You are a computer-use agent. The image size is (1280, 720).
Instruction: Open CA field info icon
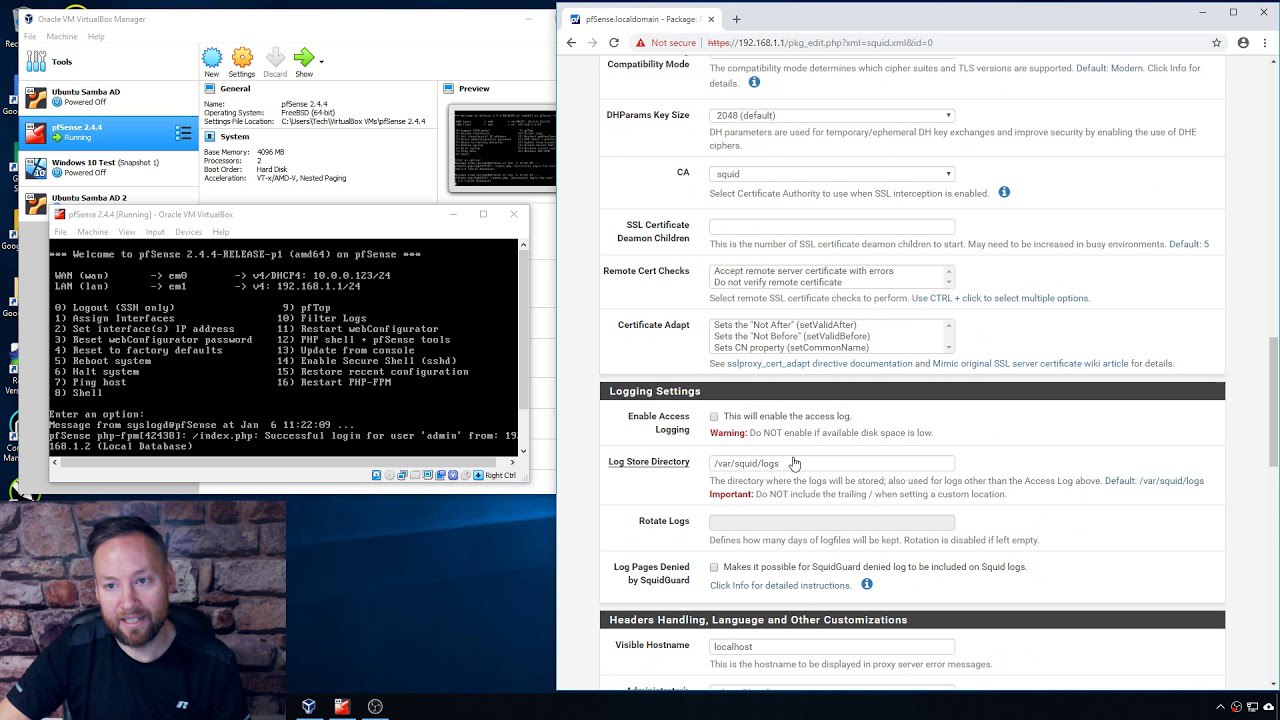point(1004,192)
